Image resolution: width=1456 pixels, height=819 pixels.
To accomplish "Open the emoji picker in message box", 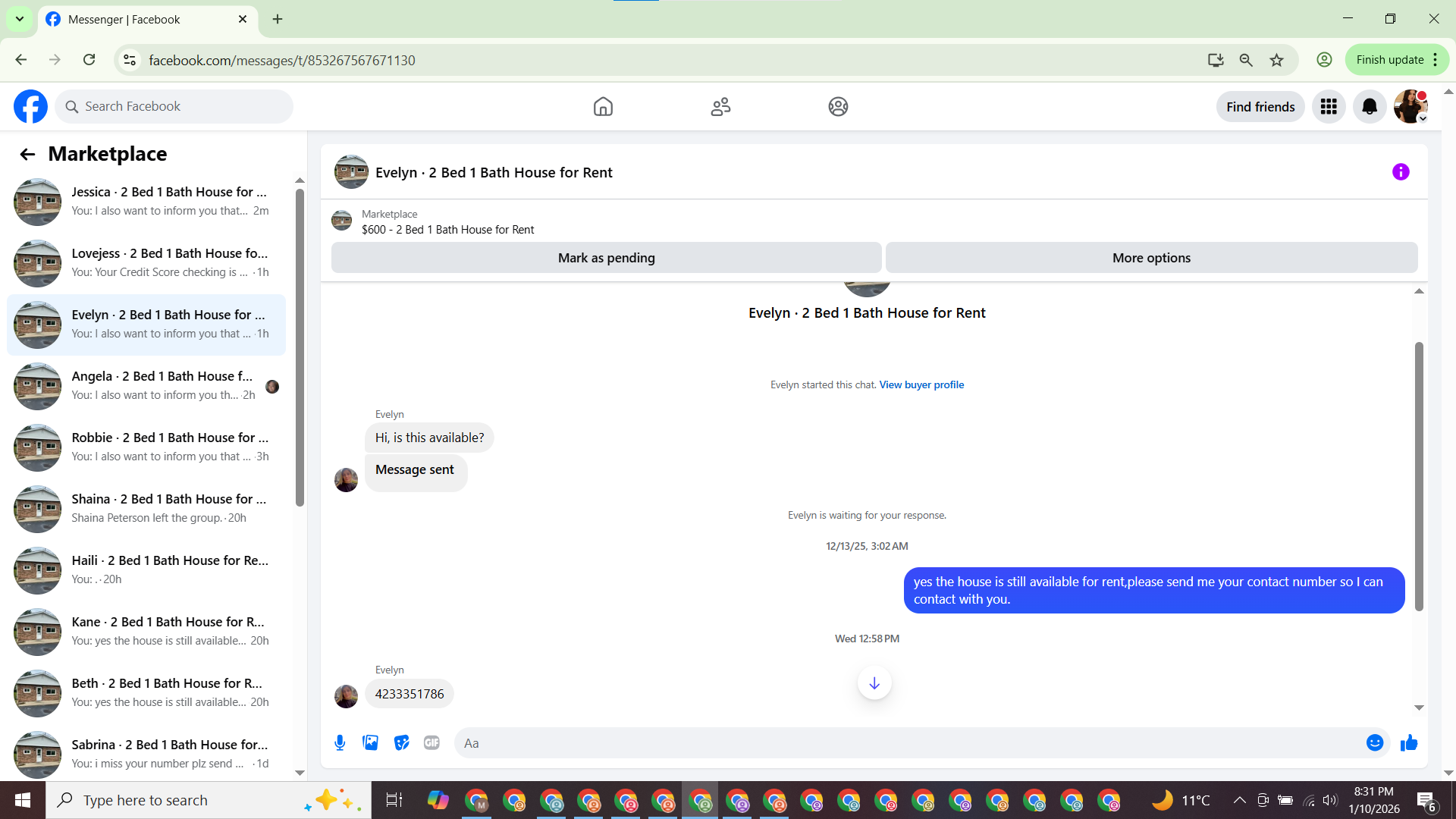I will point(1374,743).
